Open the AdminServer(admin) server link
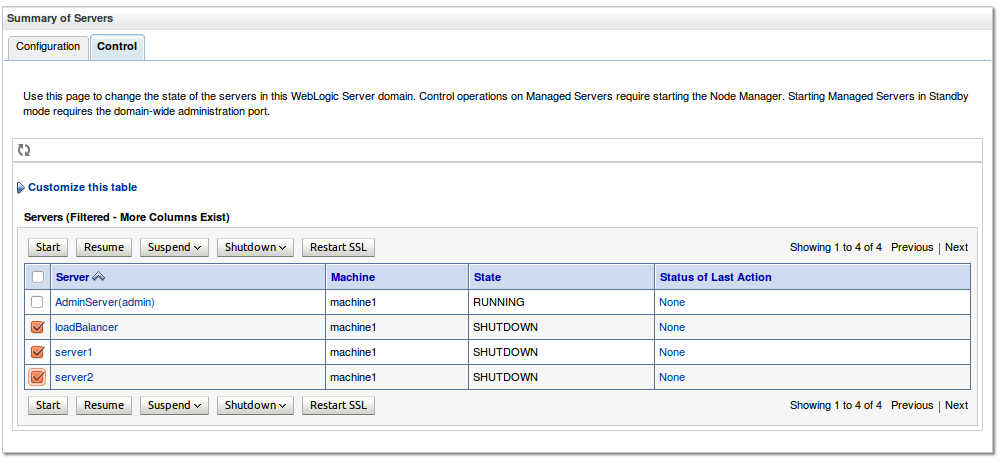1000x467 pixels. tap(105, 302)
